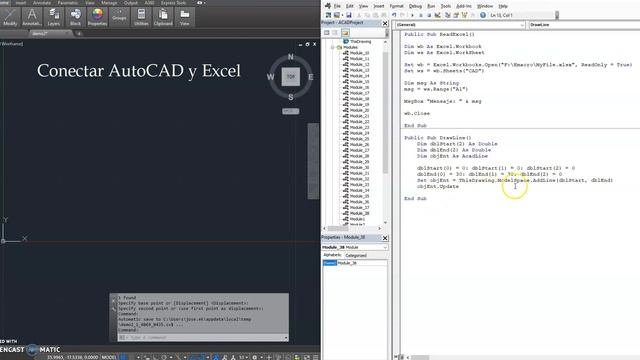Click the command line input field
The width and height of the screenshot is (640, 360).
[202, 338]
